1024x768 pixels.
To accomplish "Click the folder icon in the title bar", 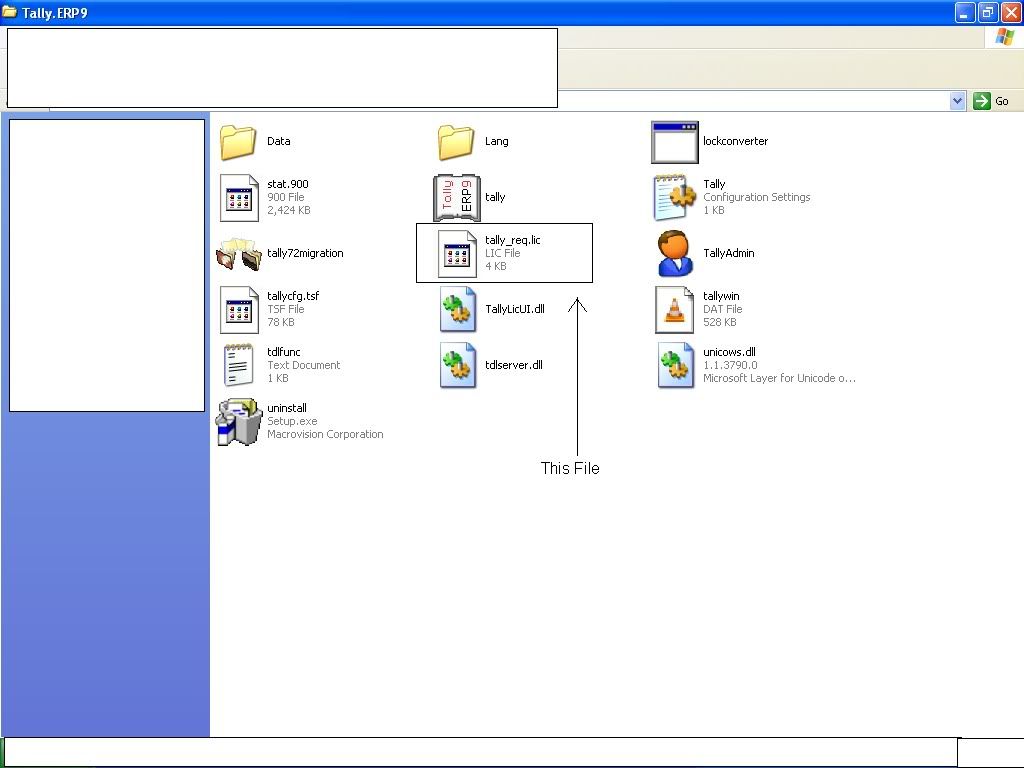I will [9, 12].
